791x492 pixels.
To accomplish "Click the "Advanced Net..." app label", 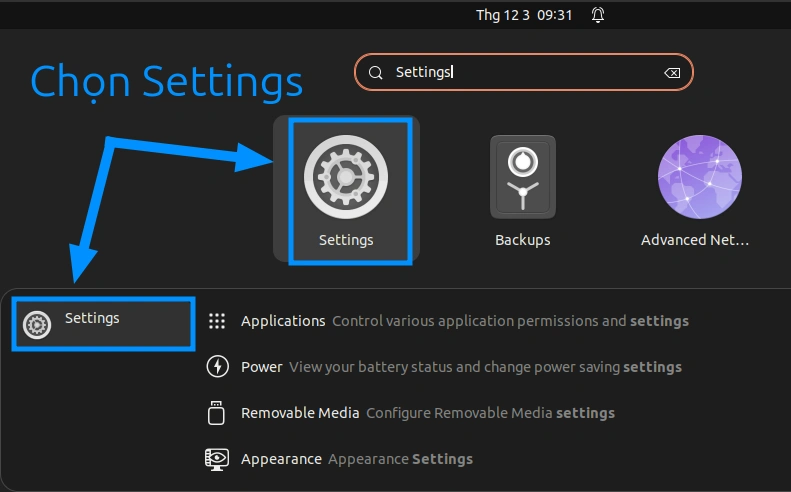I will pos(694,240).
